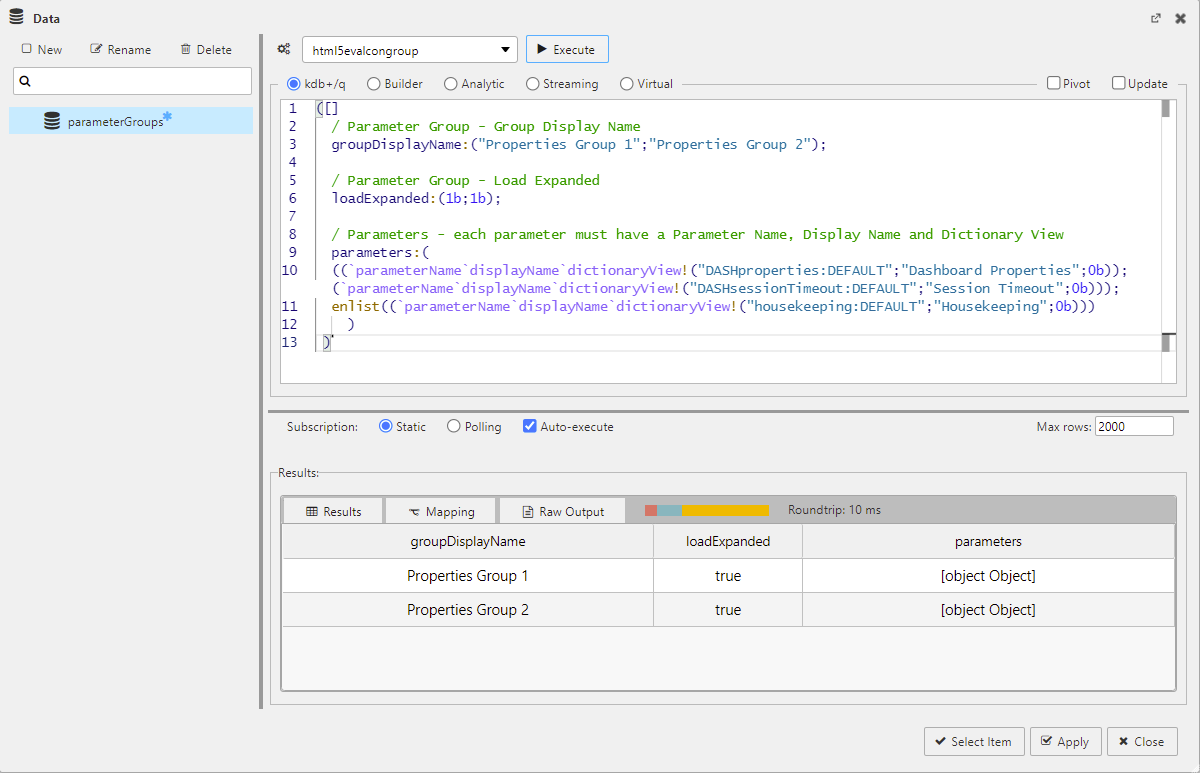Click the parameterGroups database icon
1200x773 pixels.
click(x=52, y=121)
